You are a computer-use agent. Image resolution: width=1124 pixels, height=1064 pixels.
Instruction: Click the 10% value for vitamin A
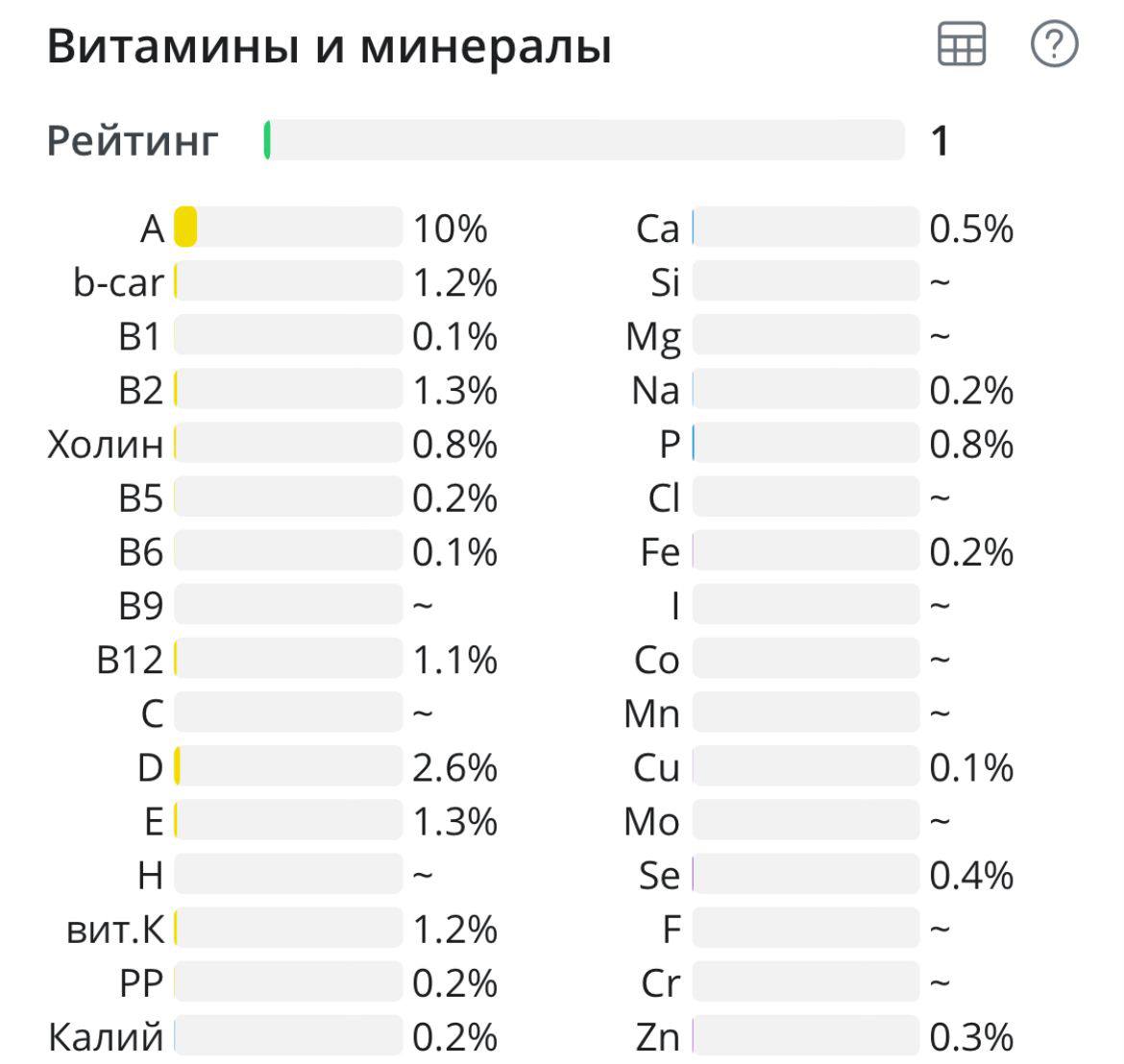coord(451,230)
